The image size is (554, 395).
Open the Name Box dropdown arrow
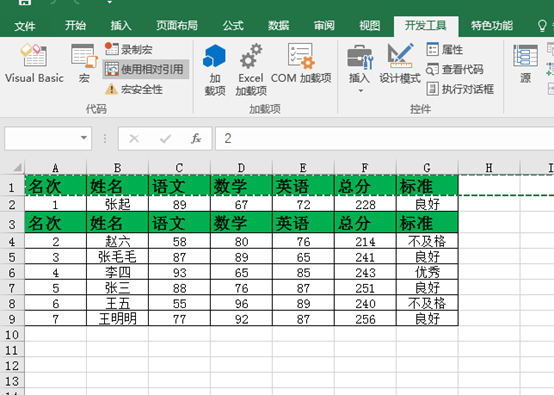click(84, 138)
